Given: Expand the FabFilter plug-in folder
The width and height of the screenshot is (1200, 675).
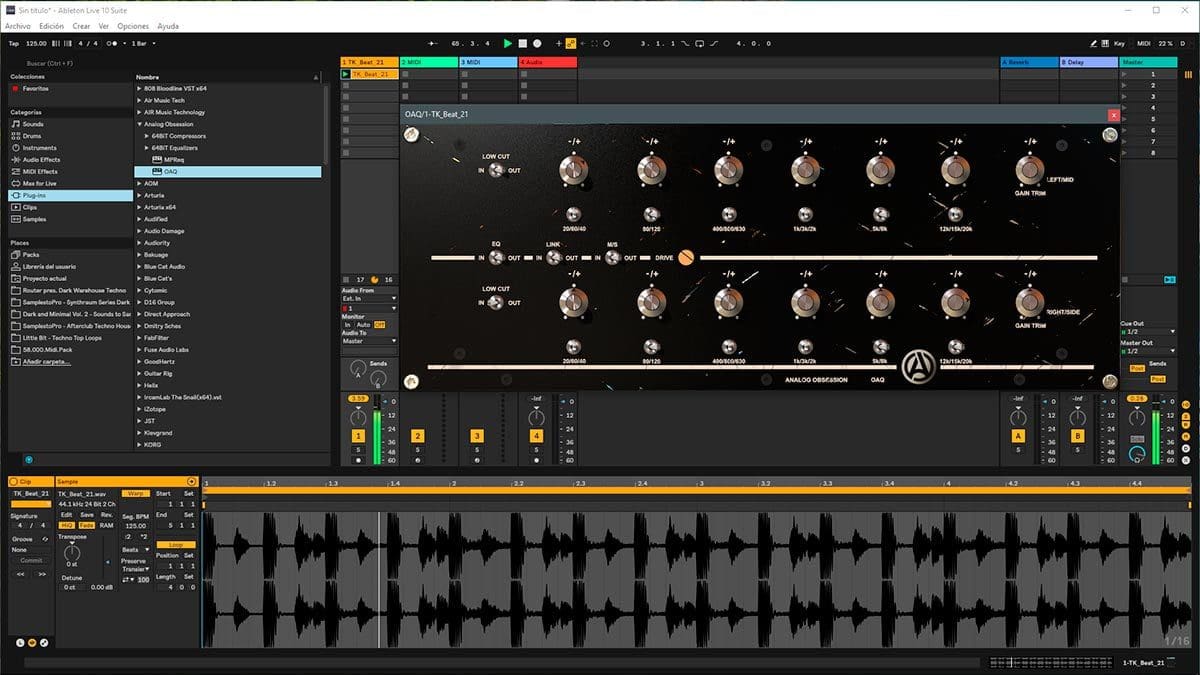Looking at the screenshot, I should (140, 338).
